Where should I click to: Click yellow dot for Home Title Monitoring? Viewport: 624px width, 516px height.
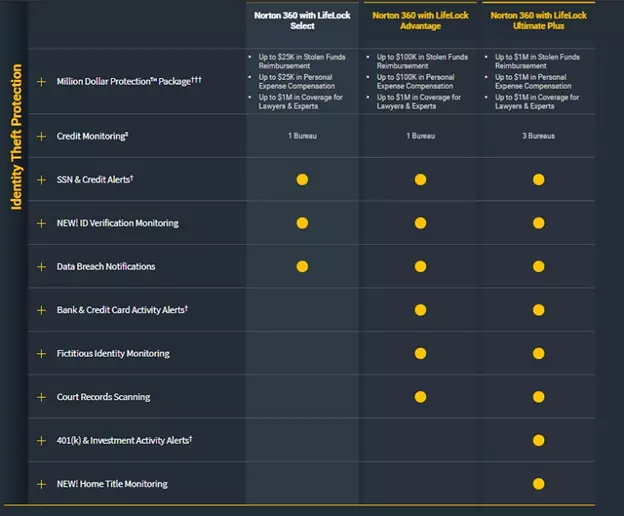539,484
